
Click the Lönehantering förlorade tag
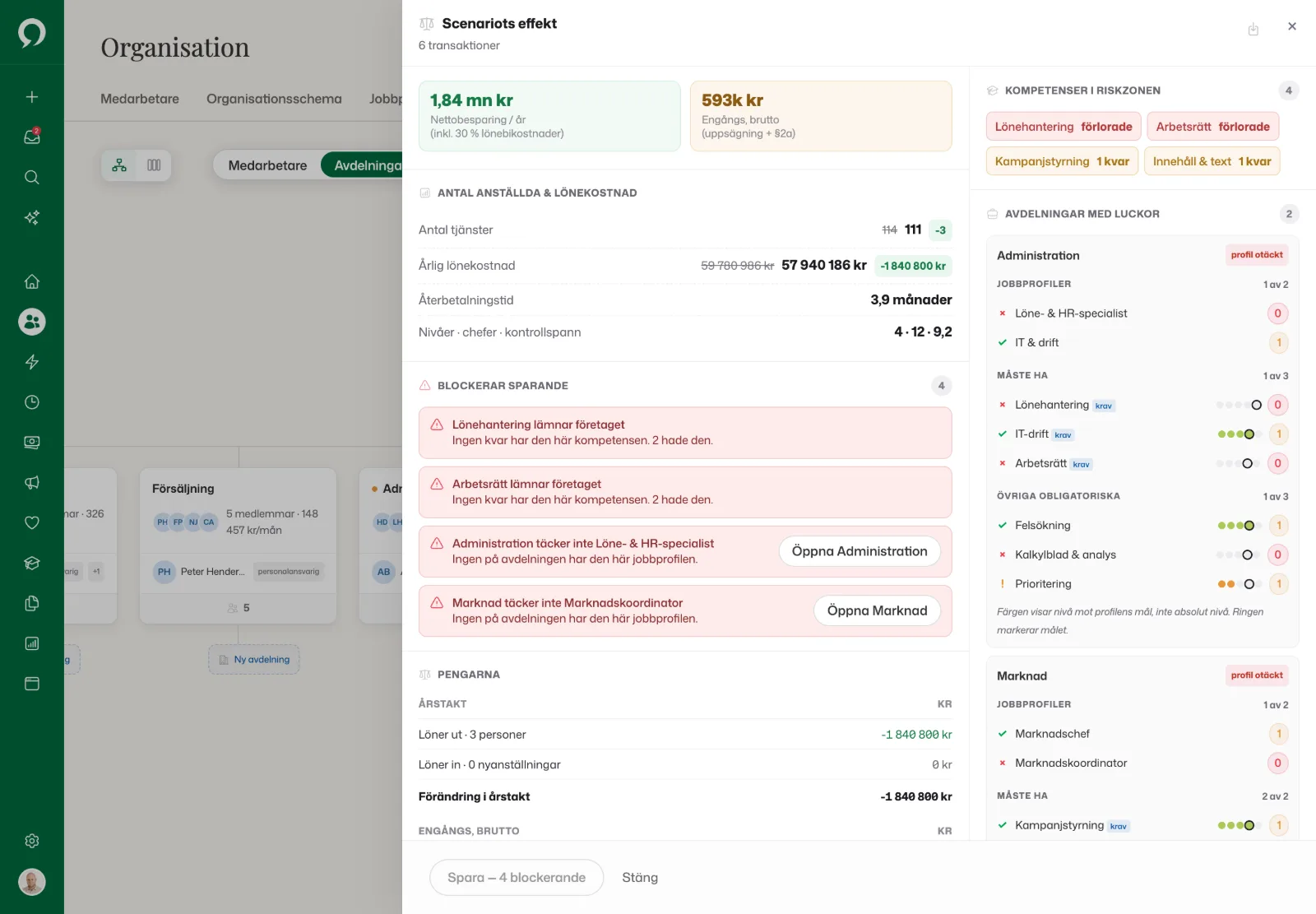[1063, 127]
